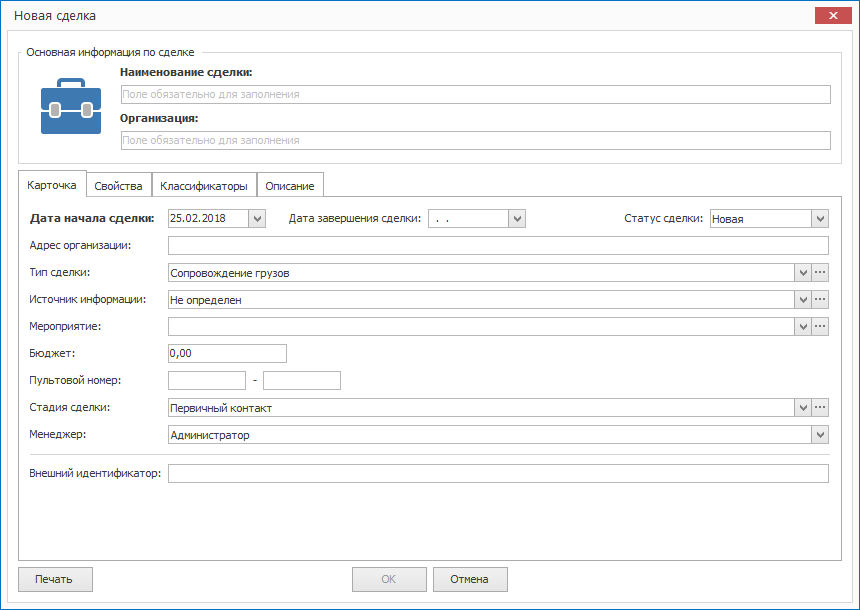Viewport: 860px width, 610px height.
Task: Click the Отмена button
Action: [x=470, y=579]
